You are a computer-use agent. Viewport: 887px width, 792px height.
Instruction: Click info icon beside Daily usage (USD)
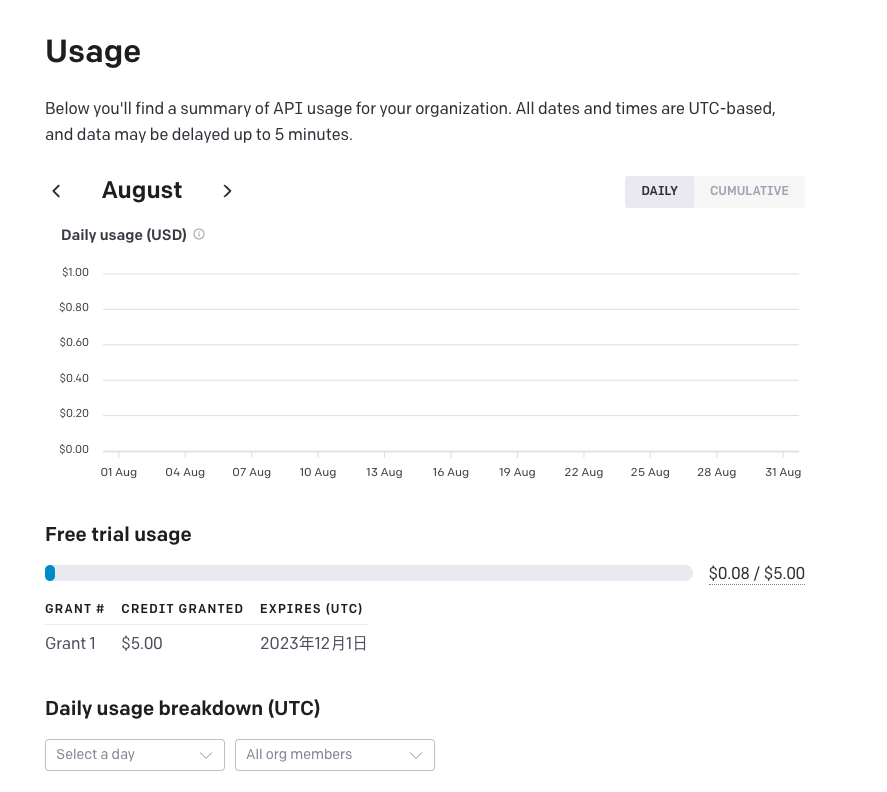[199, 235]
